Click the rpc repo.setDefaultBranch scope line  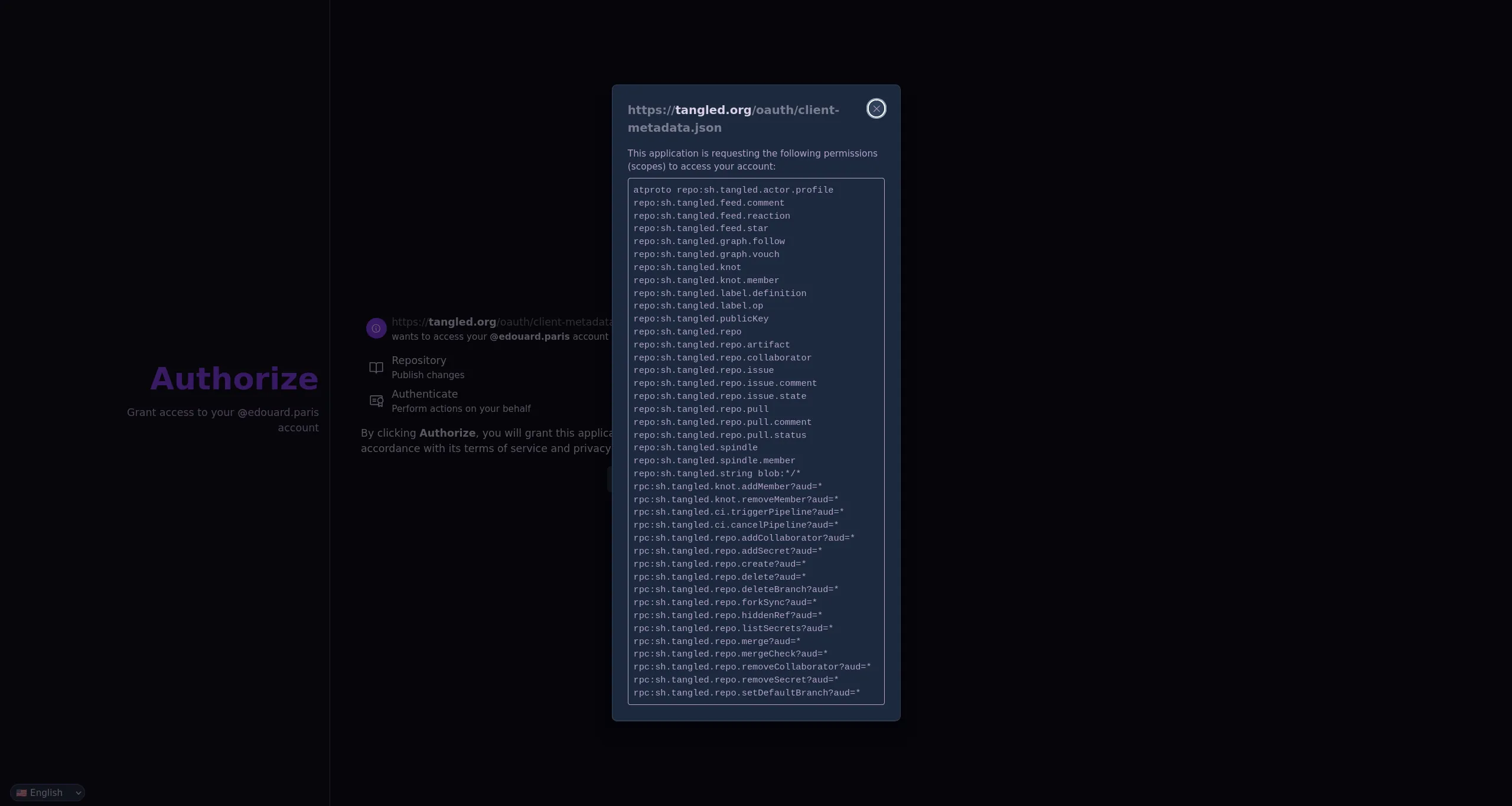click(x=747, y=693)
